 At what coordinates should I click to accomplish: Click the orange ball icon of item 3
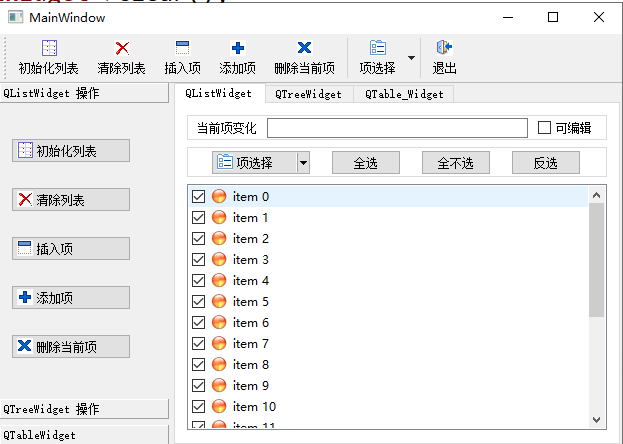219,260
